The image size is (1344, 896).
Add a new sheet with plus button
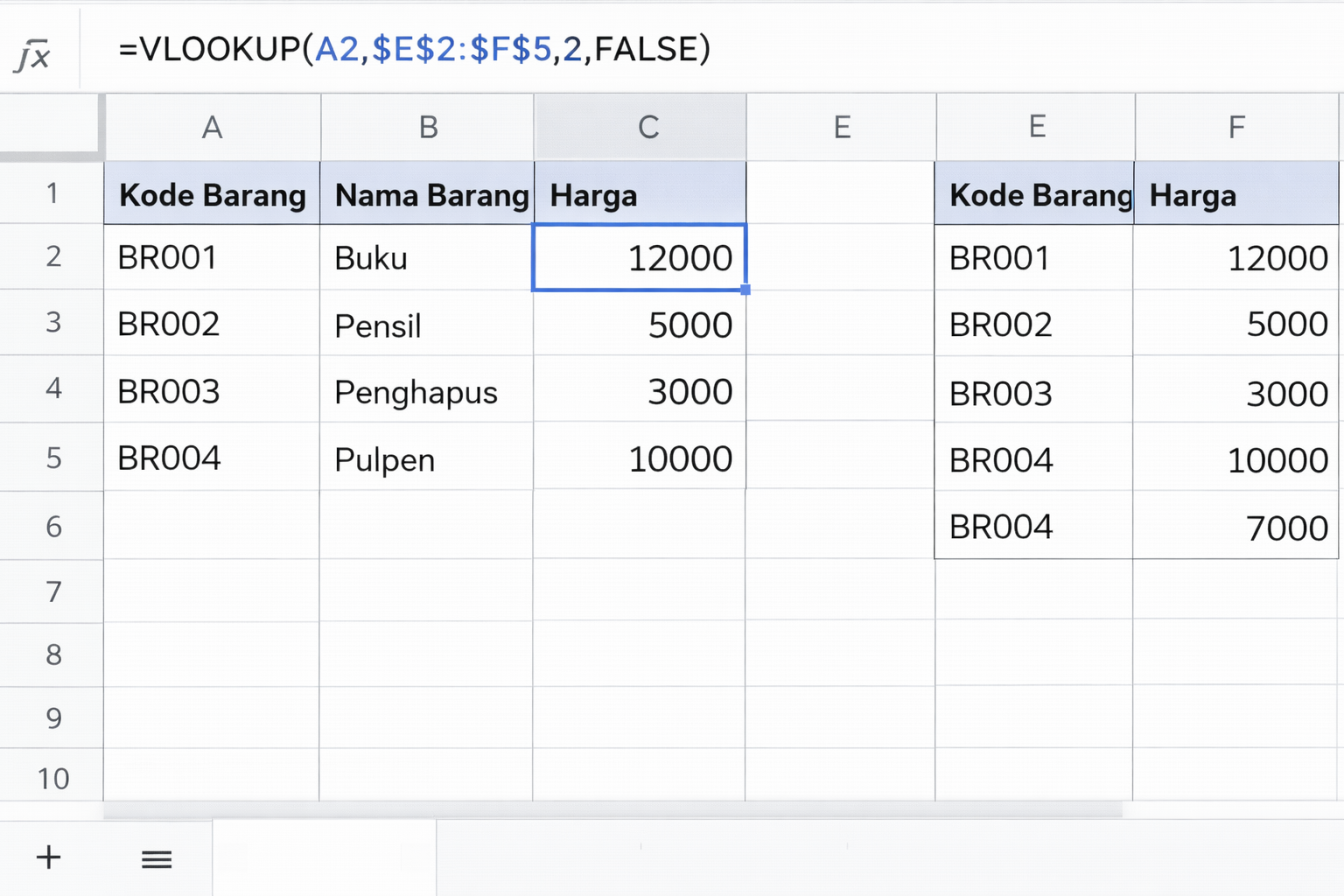(49, 857)
